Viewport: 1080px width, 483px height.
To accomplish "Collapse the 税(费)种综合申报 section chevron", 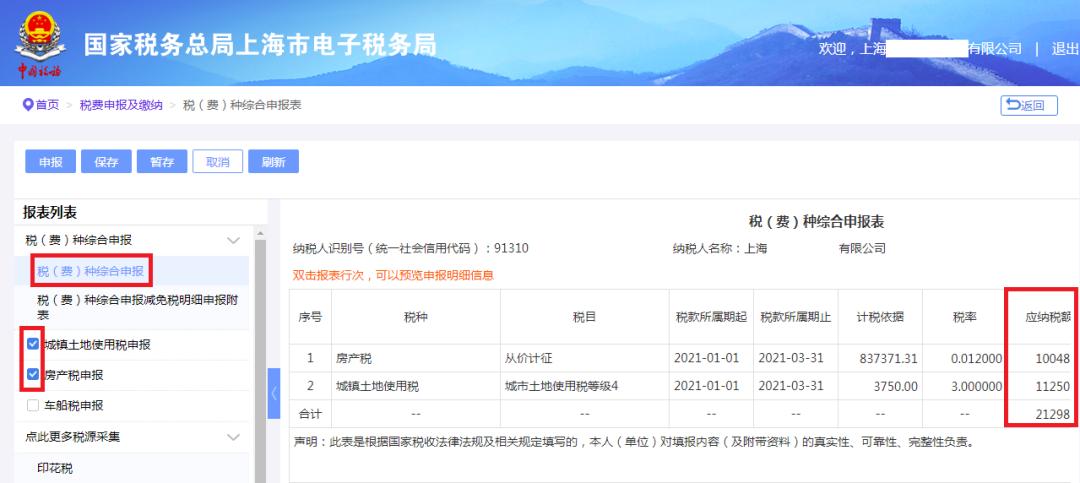I will point(234,240).
